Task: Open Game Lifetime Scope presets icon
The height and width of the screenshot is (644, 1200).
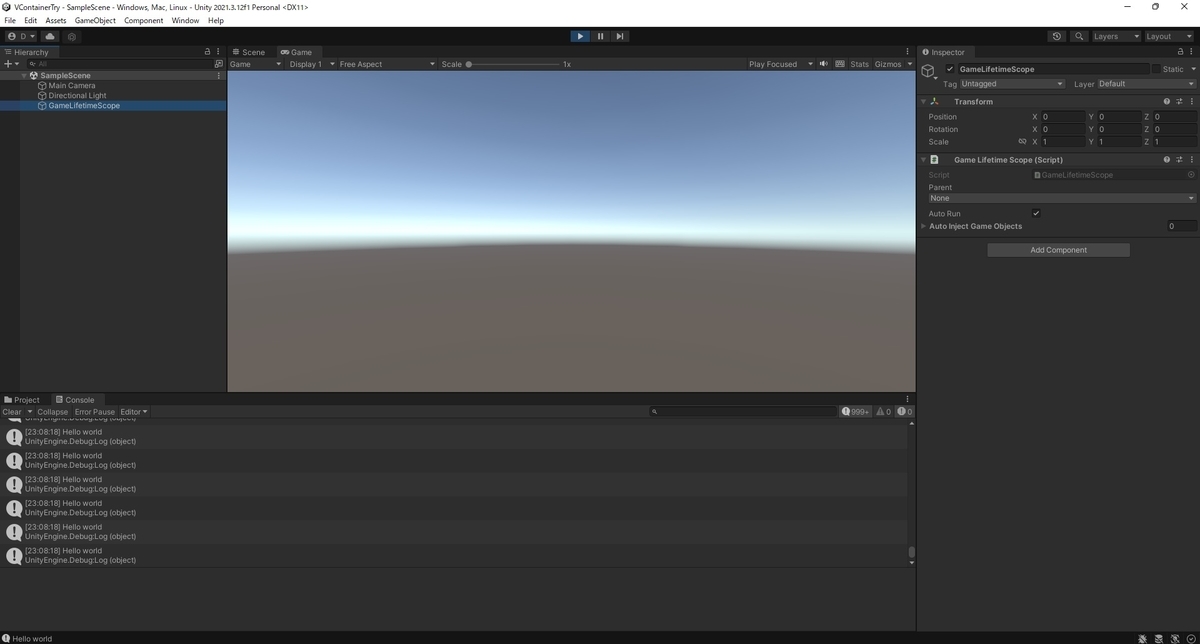Action: pyautogui.click(x=1180, y=159)
